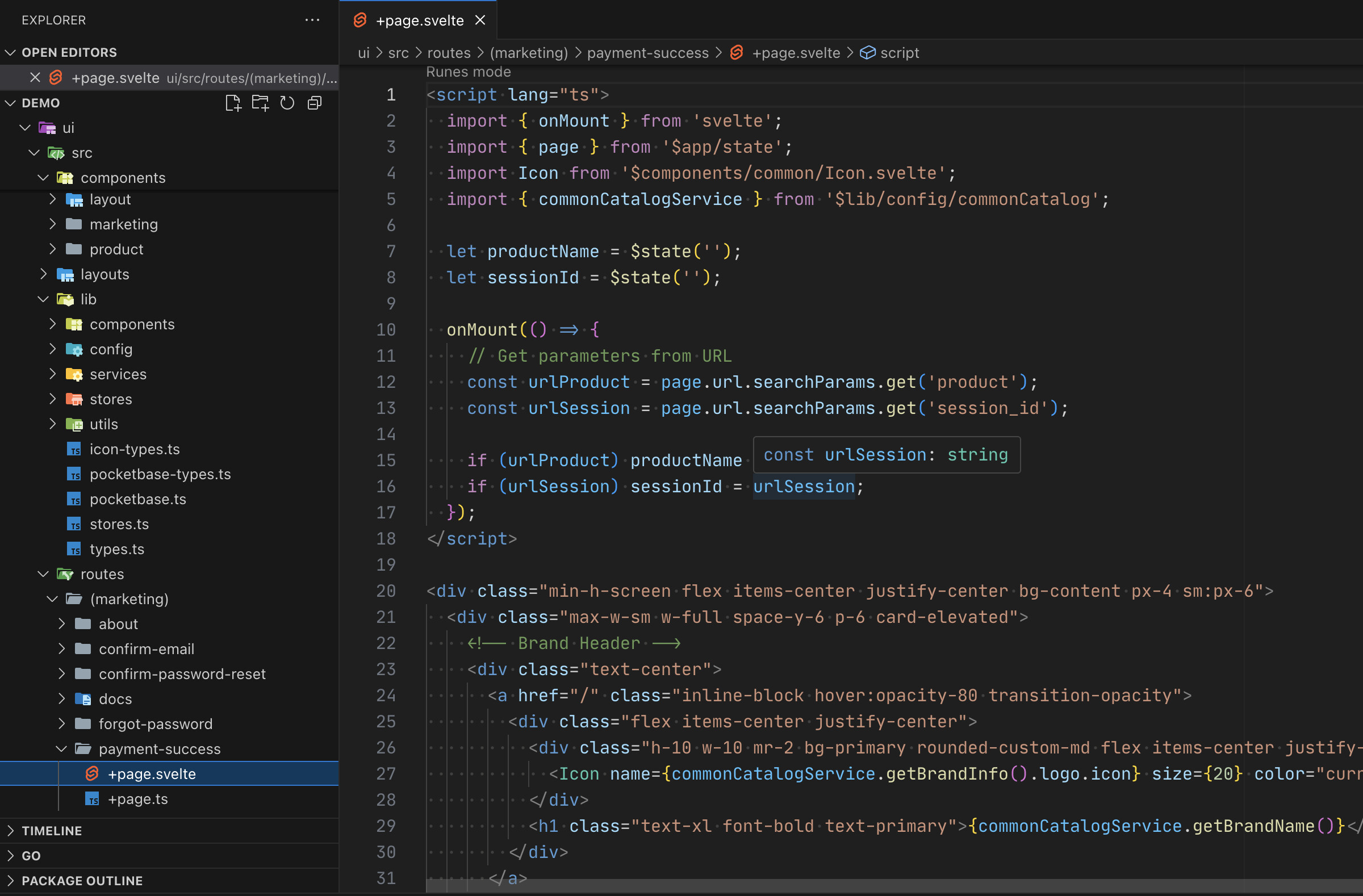1363x896 pixels.
Task: Click 'productName' declaration on line 7
Action: [543, 252]
